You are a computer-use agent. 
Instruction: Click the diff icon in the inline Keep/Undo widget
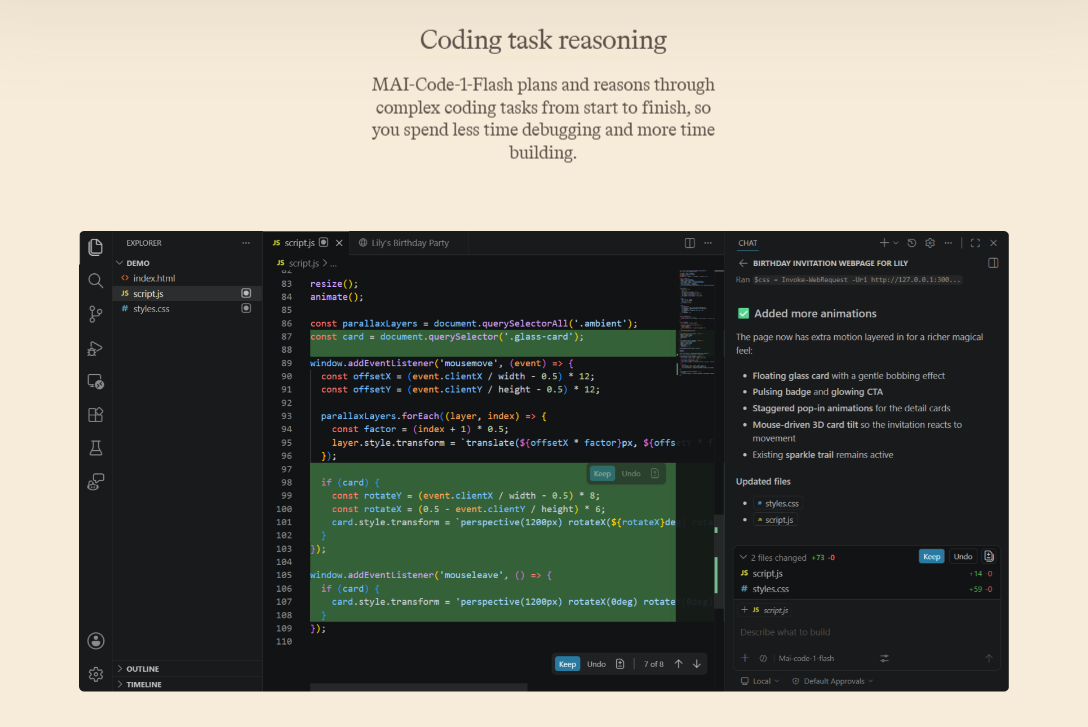pyautogui.click(x=654, y=473)
